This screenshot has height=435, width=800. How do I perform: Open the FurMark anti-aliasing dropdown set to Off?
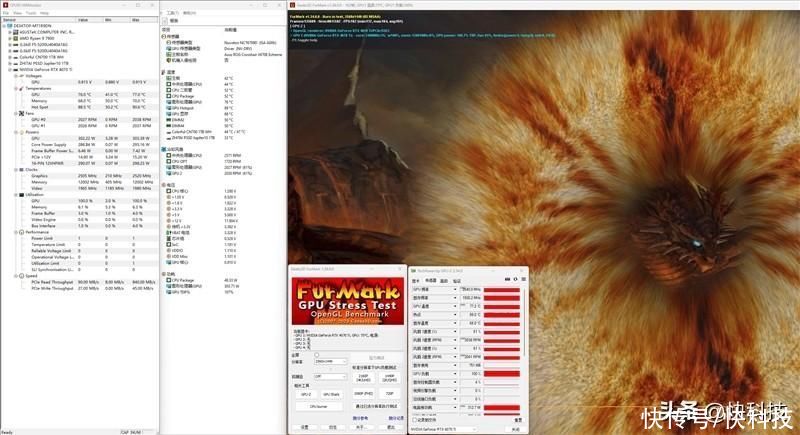tap(330, 377)
